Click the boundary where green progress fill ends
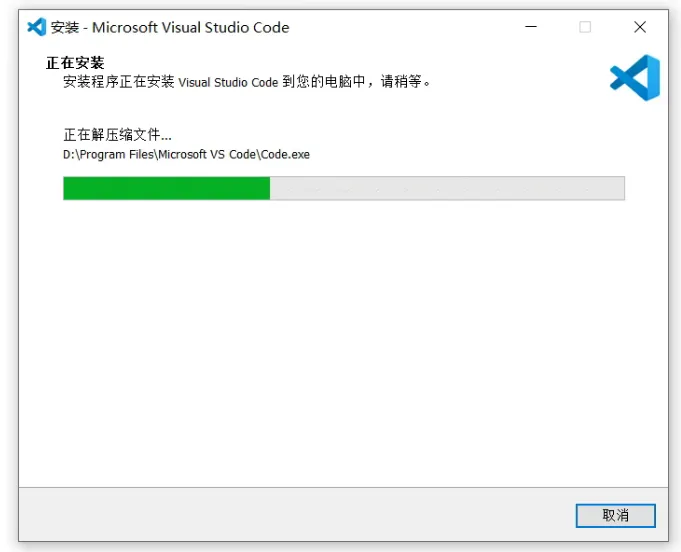Screen dimensions: 681x552 270,188
